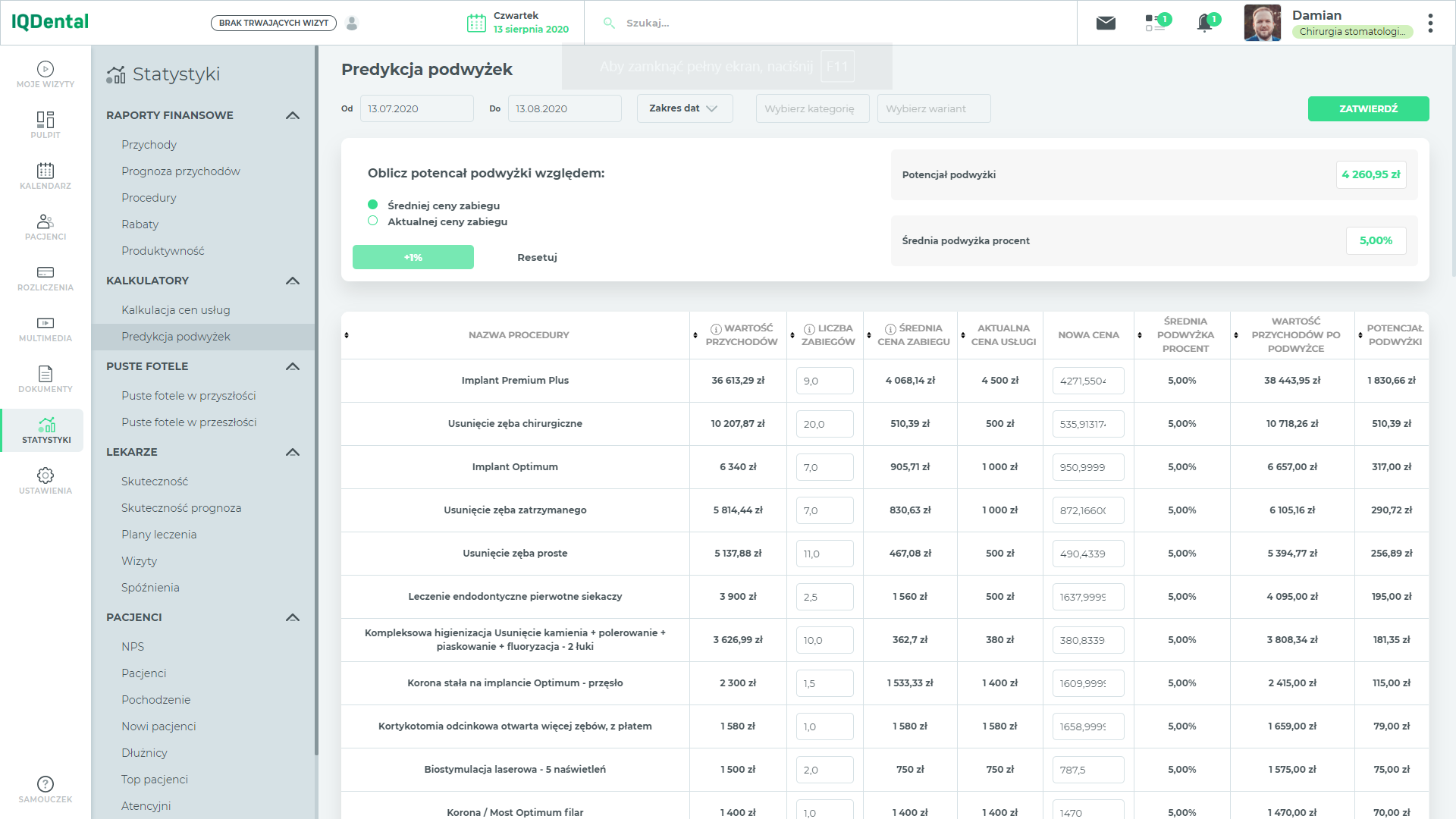Screen dimensions: 1456x819
Task: Click the +1% raise button
Action: (413, 257)
